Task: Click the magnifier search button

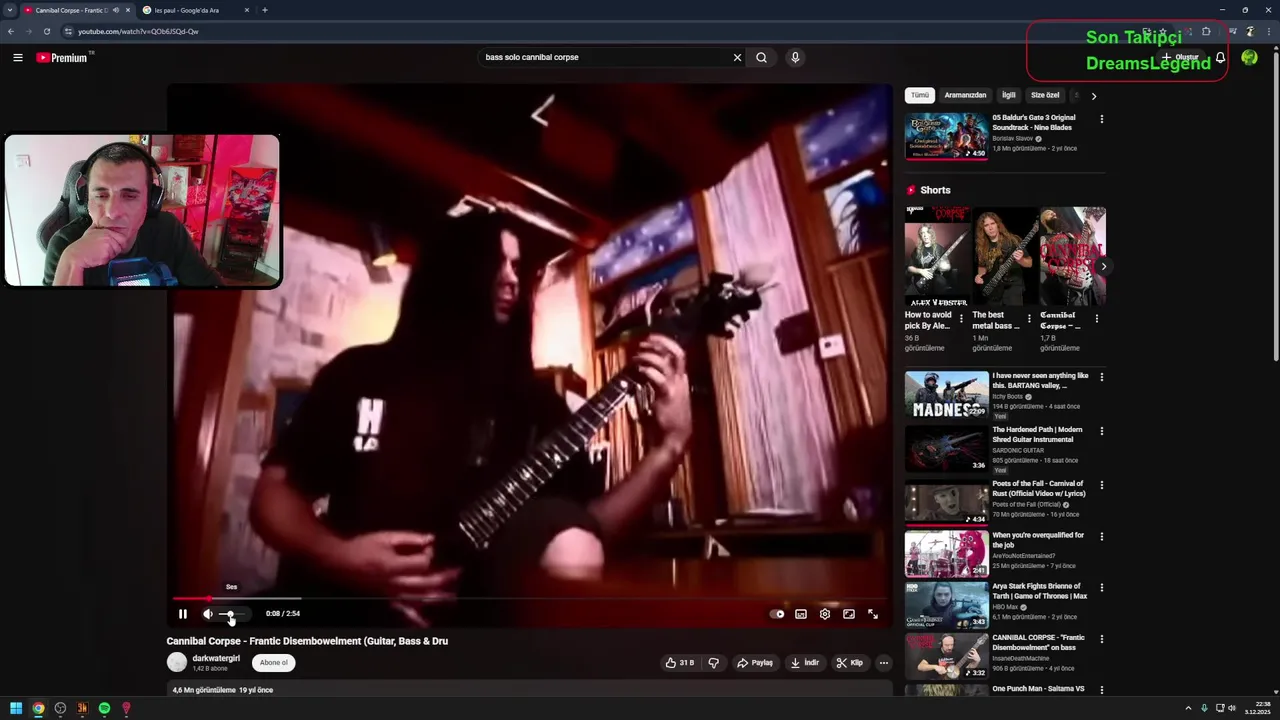Action: click(x=761, y=57)
